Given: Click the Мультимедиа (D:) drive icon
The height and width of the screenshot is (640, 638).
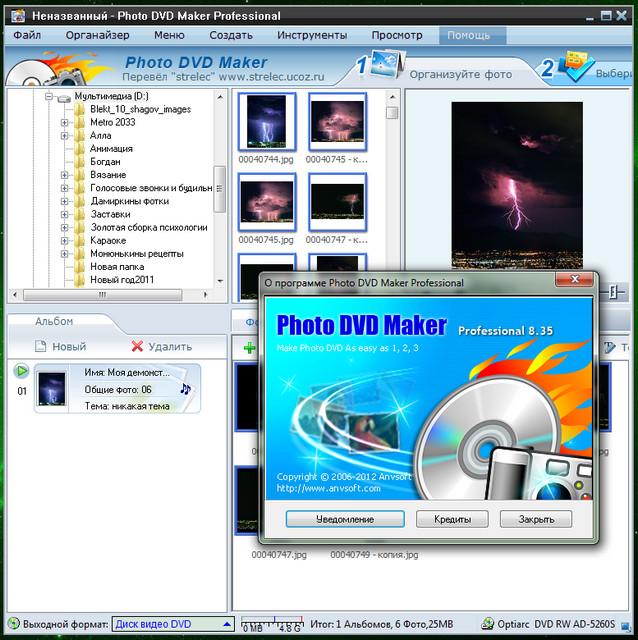Looking at the screenshot, I should [x=64, y=98].
